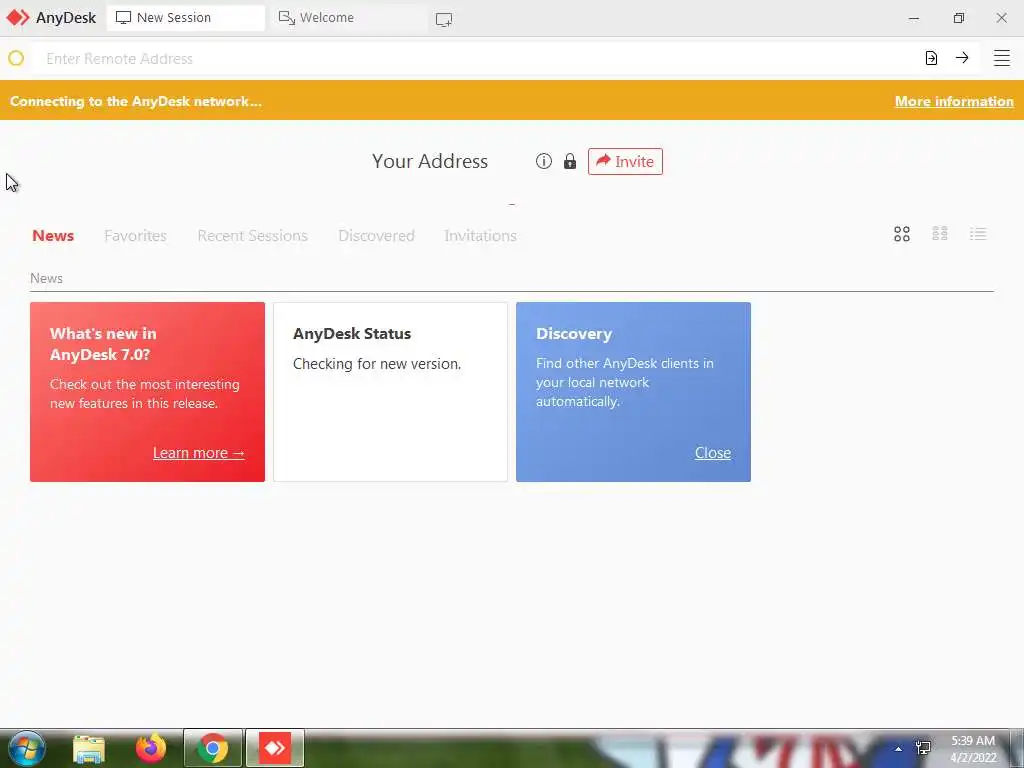The width and height of the screenshot is (1024, 768).
Task: Open the More information link
Action: pyautogui.click(x=954, y=101)
